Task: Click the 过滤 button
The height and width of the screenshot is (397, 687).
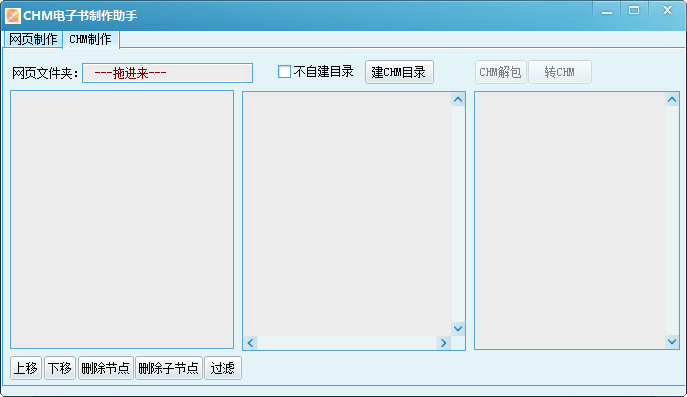Action: (223, 368)
